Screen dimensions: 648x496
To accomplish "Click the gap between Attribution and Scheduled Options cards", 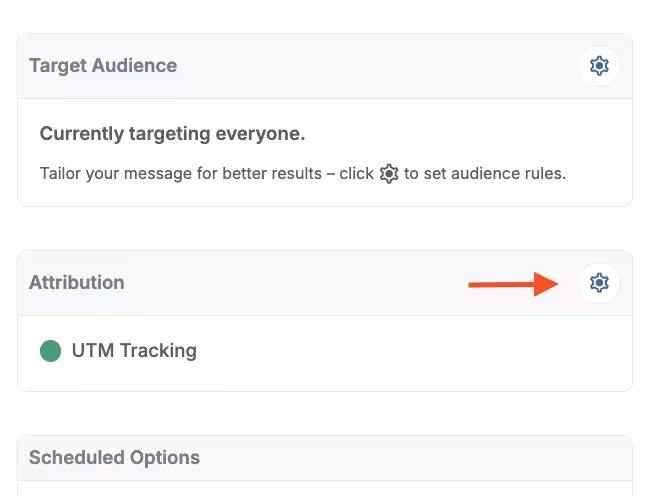I will pyautogui.click(x=324, y=413).
